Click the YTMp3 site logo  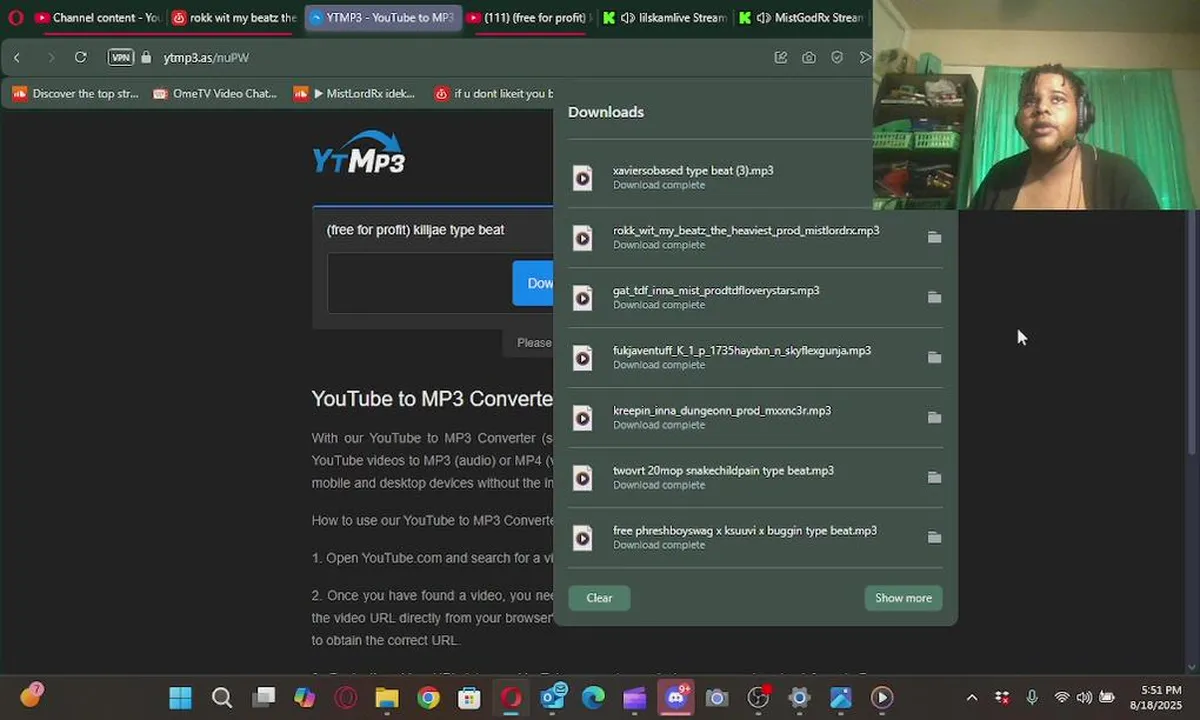(x=359, y=153)
